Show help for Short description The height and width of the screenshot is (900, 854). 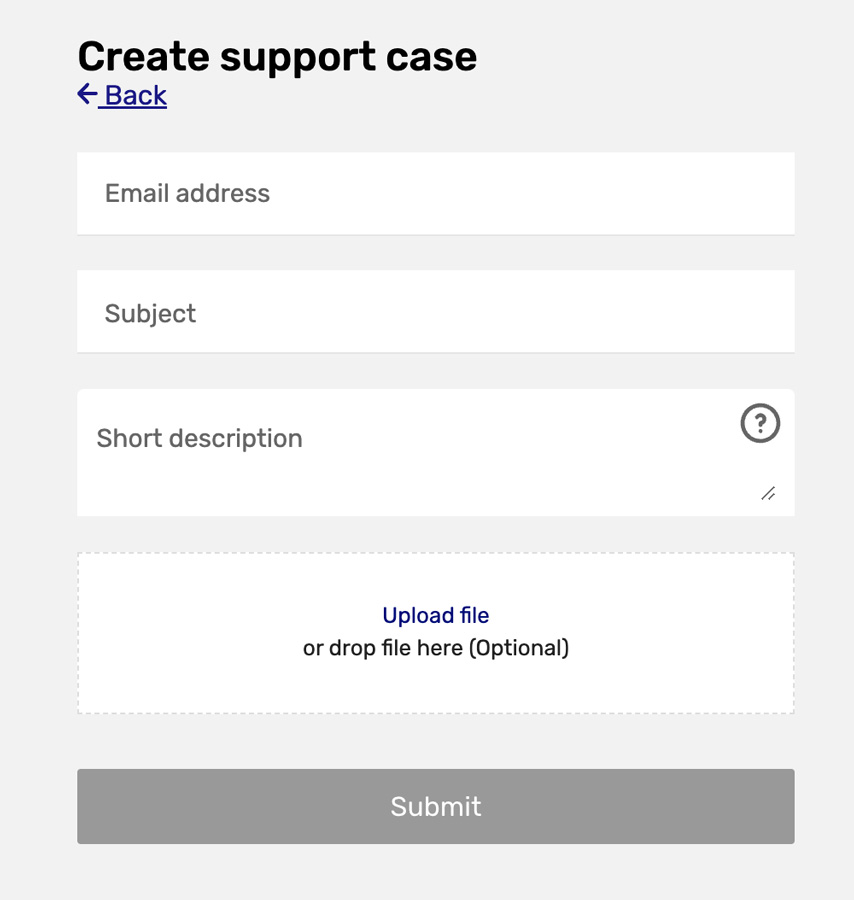(x=760, y=423)
